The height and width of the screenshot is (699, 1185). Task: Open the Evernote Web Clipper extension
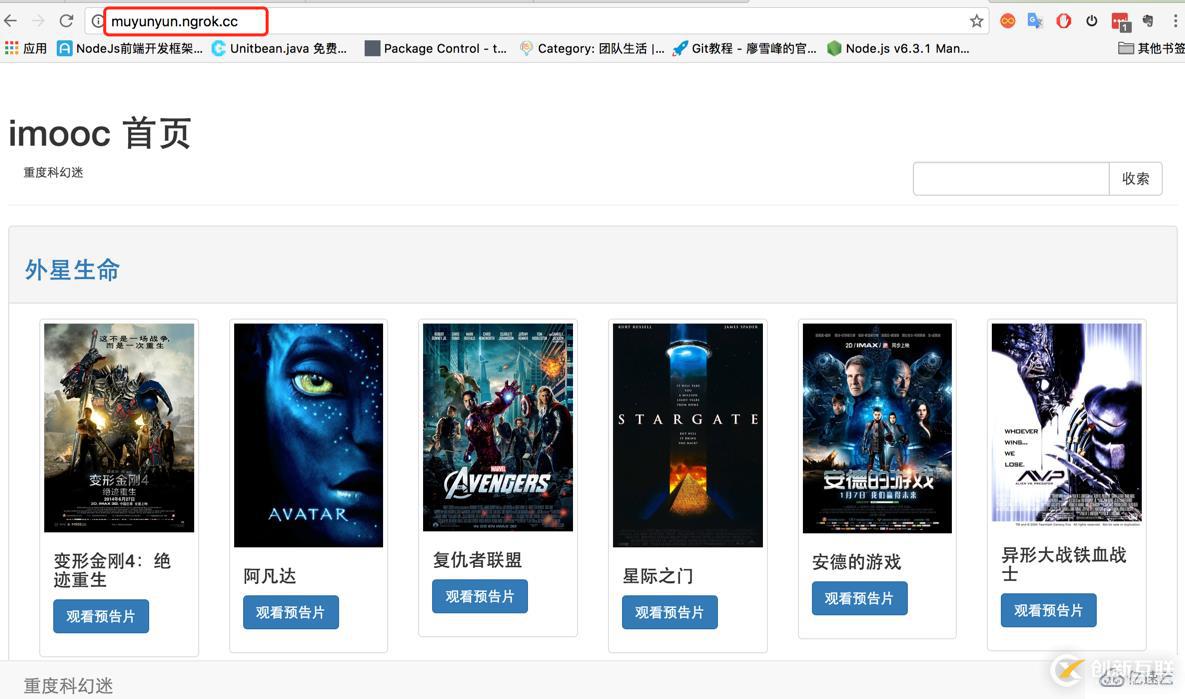[1147, 20]
